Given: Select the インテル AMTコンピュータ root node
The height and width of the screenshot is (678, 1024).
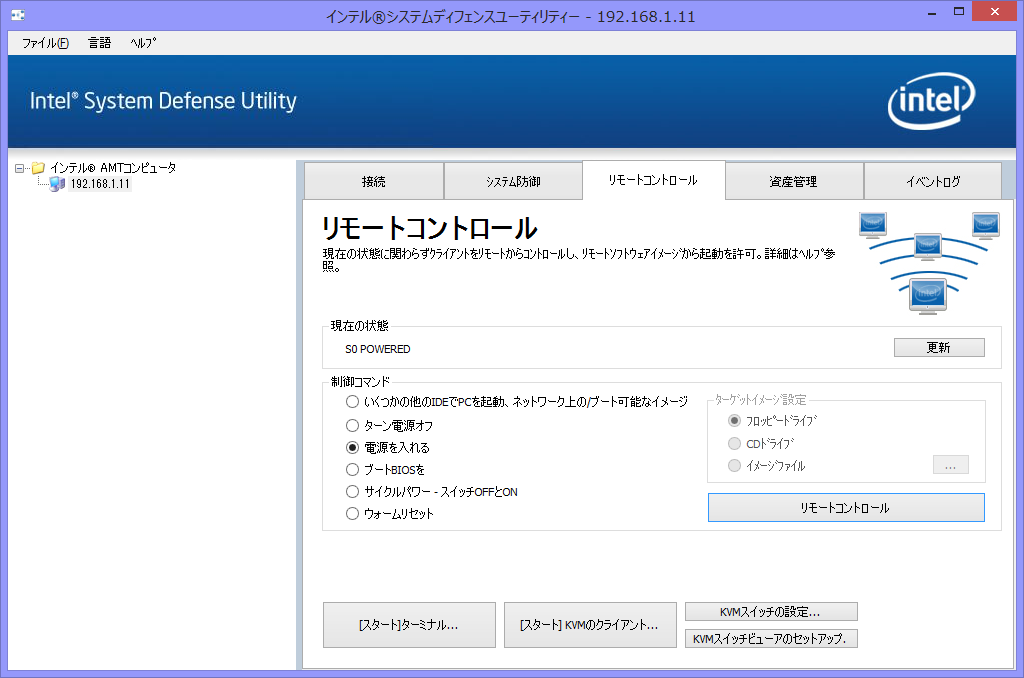Looking at the screenshot, I should (113, 168).
